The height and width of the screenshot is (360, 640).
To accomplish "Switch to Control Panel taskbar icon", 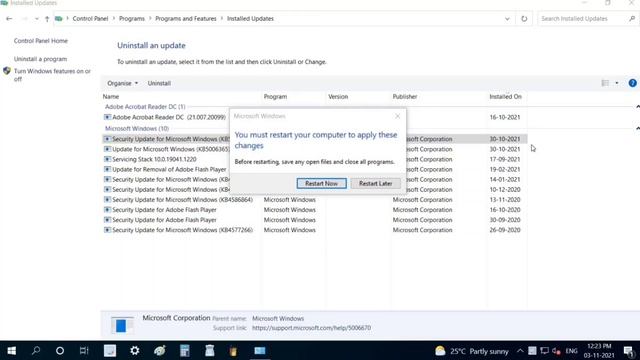I will (x=260, y=351).
